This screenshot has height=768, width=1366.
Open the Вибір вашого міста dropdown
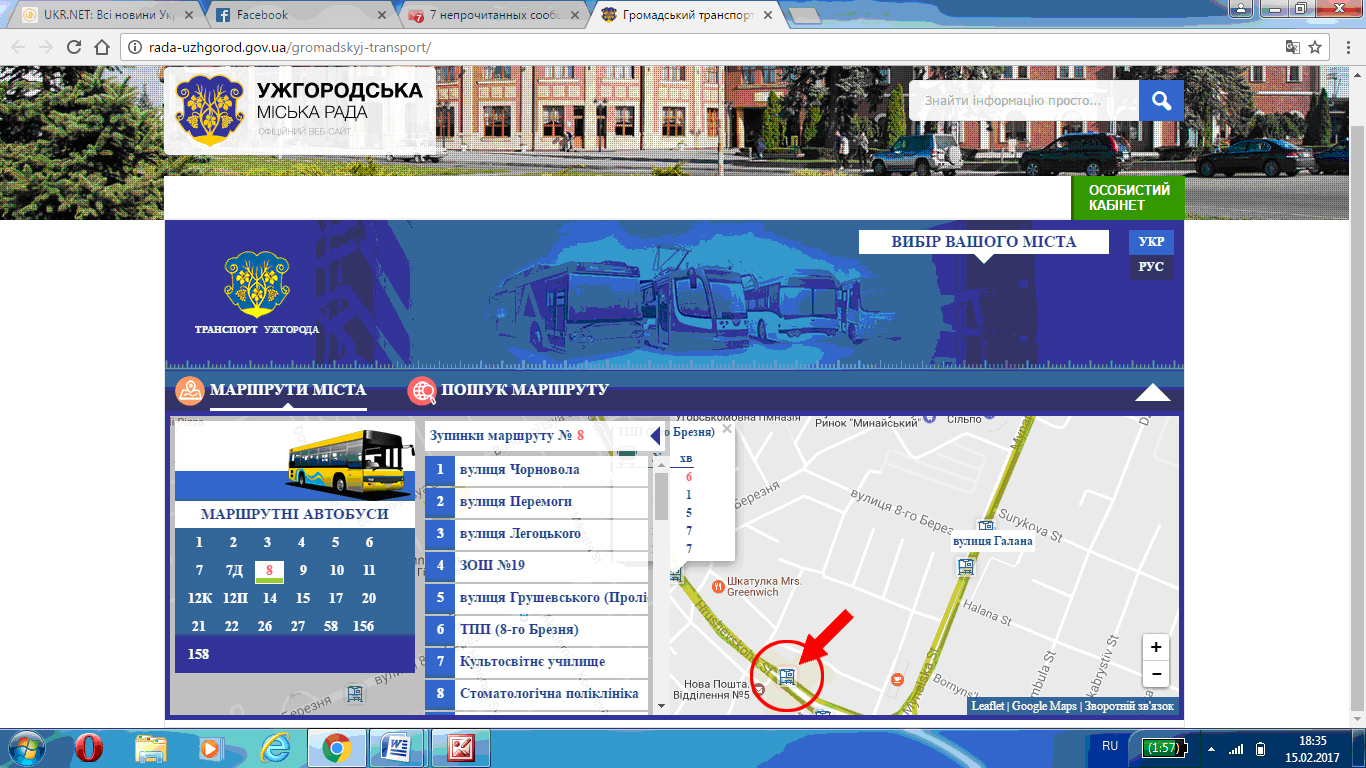point(984,242)
